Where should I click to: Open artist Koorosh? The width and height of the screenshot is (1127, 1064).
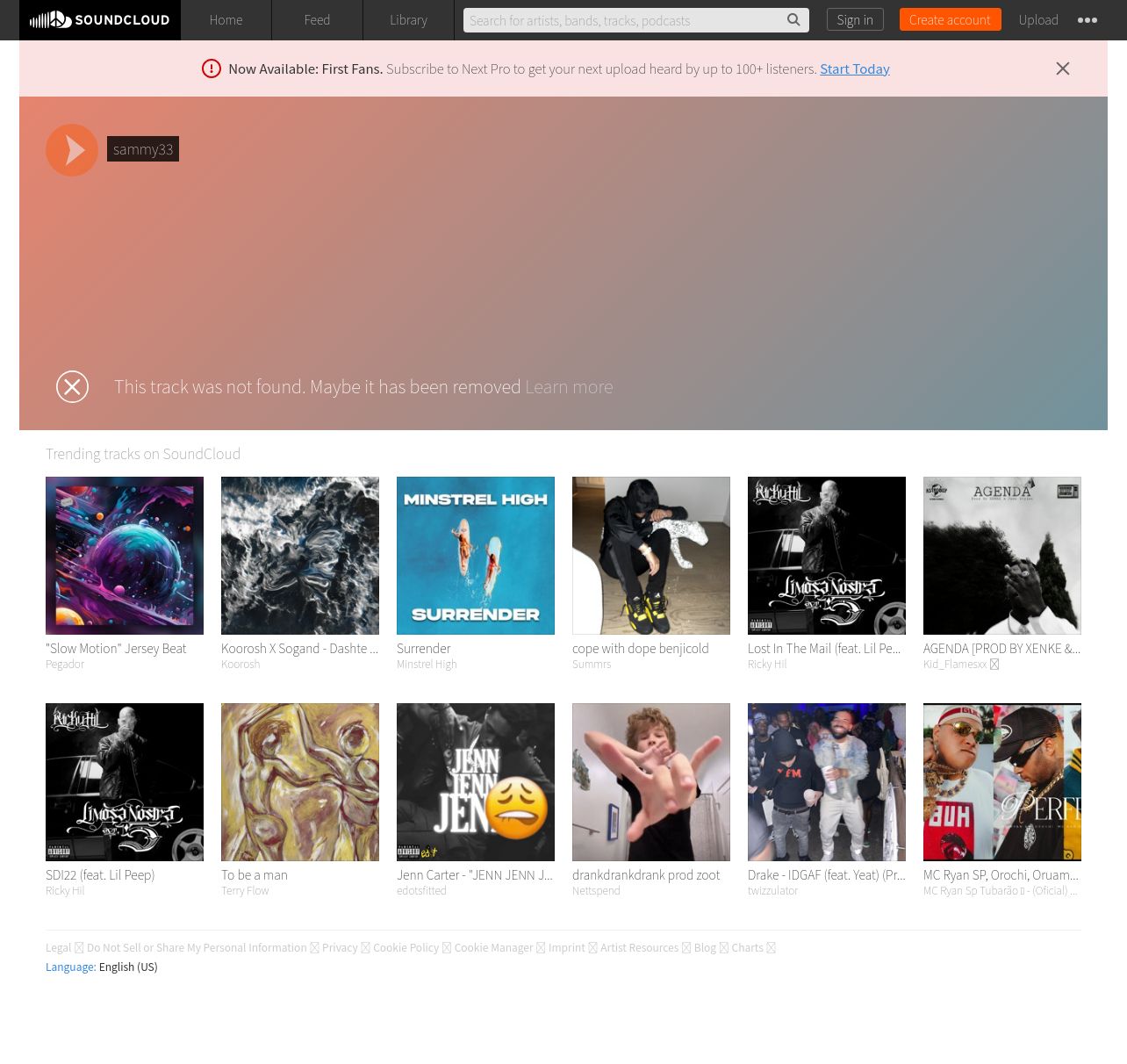click(240, 665)
